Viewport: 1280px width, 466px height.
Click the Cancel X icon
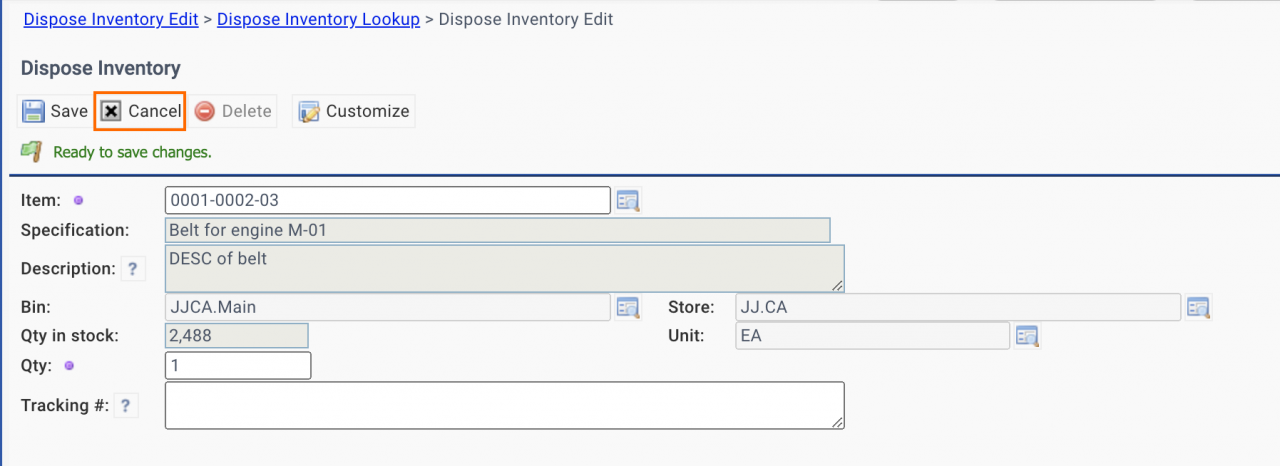click(112, 111)
